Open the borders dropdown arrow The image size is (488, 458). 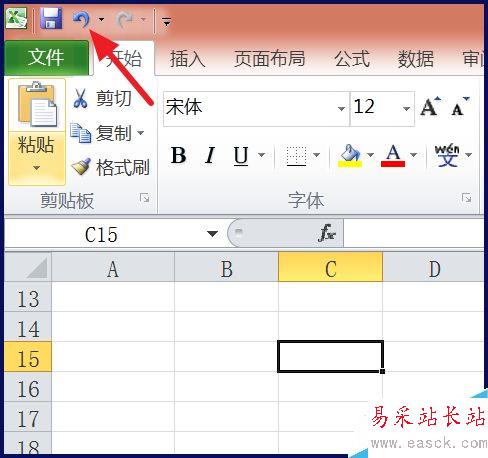click(x=317, y=155)
